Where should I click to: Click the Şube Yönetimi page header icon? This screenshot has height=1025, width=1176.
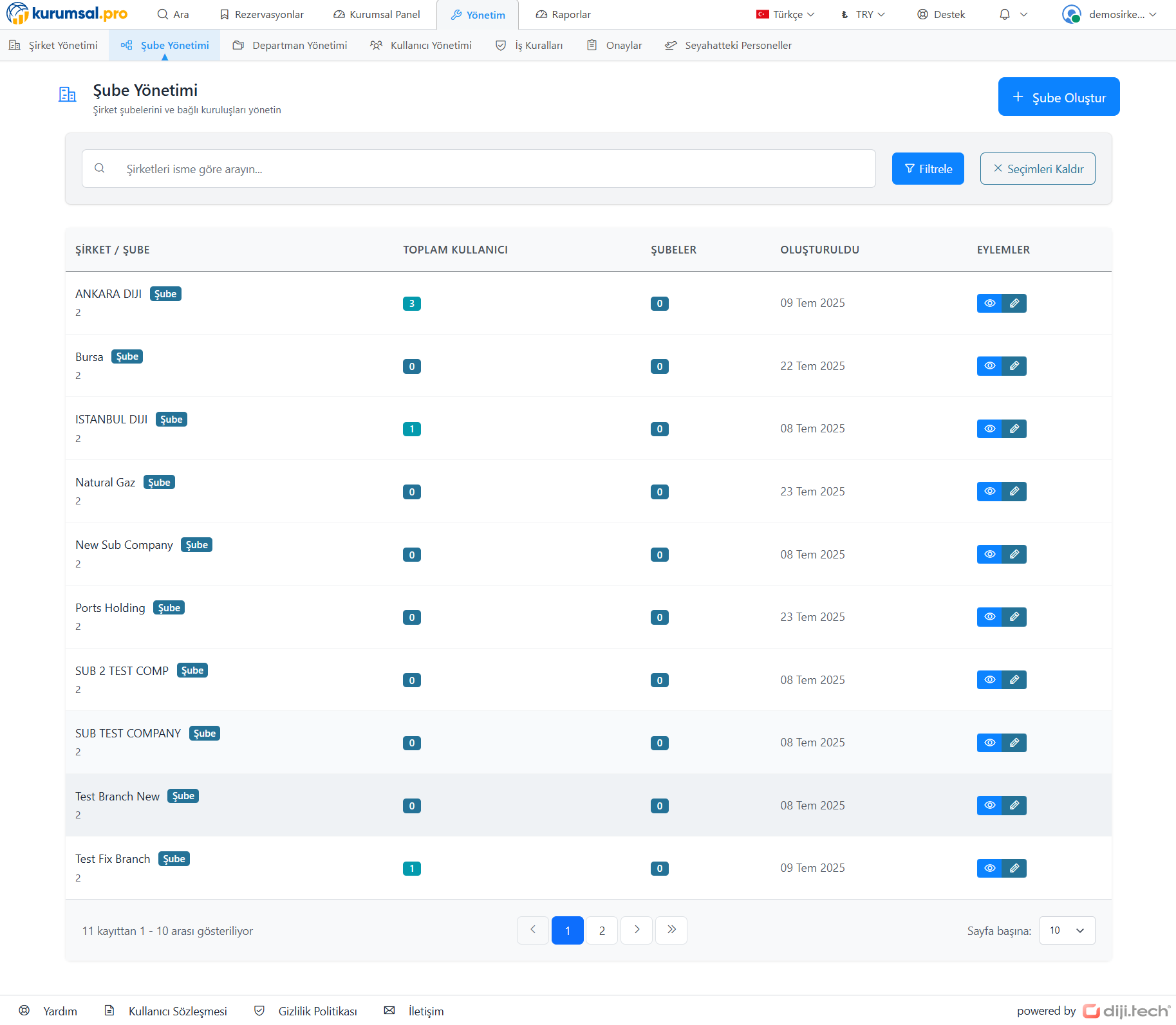point(67,95)
